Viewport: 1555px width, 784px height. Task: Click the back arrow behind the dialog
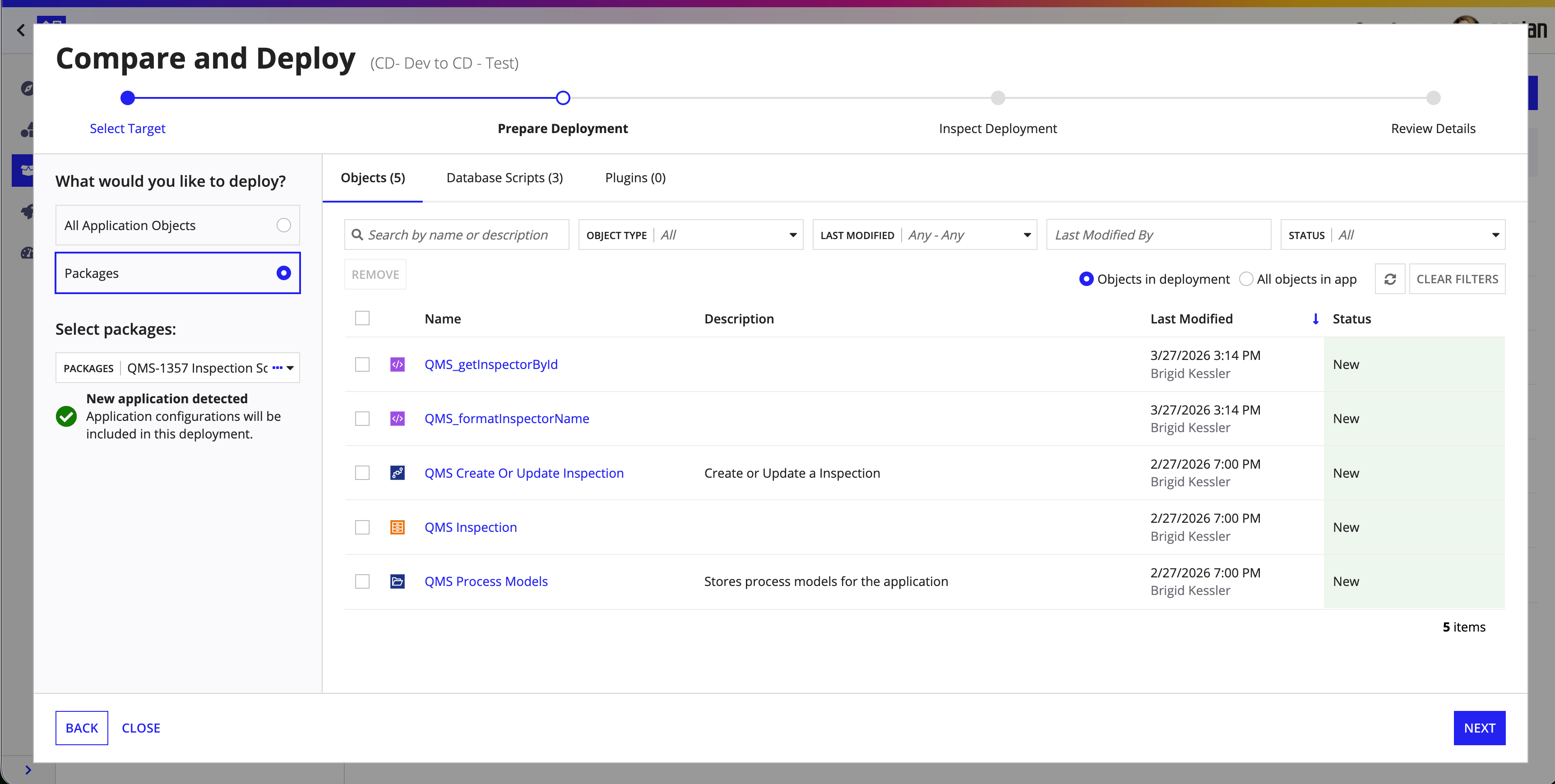tap(21, 30)
